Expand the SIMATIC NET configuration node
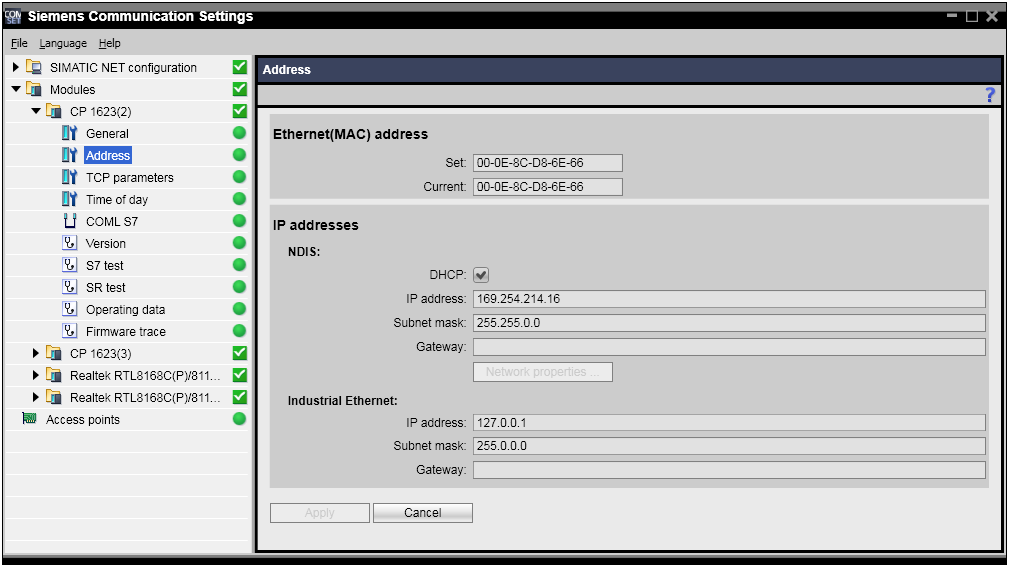Screen dimensions: 1009x567 15,67
